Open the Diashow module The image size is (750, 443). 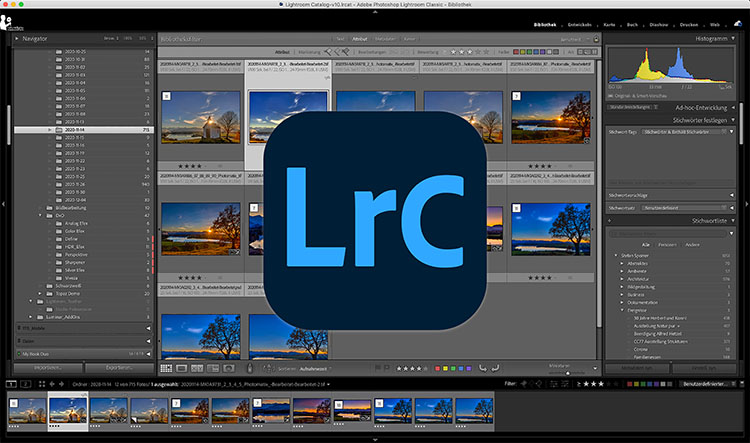point(659,25)
